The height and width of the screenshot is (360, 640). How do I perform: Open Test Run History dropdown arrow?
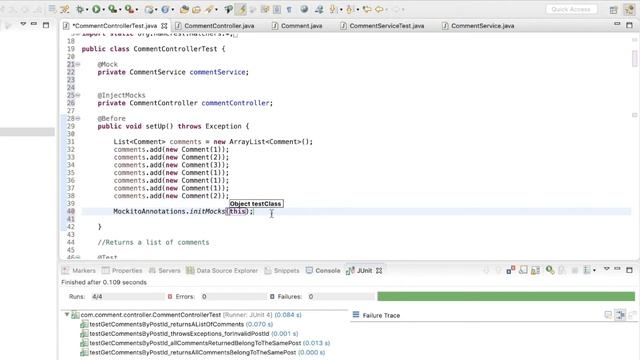click(x=594, y=270)
